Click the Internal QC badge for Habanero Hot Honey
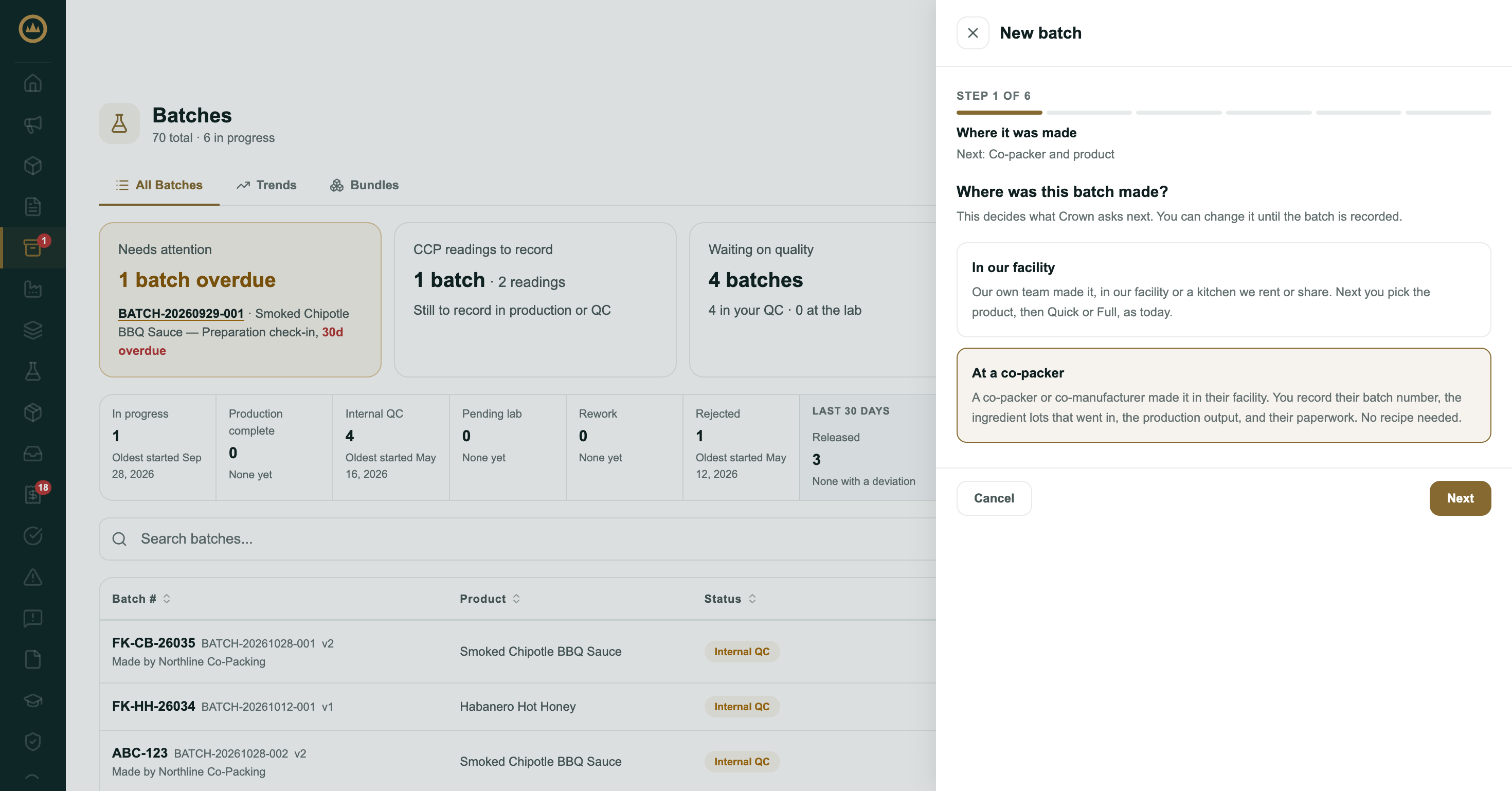The image size is (1512, 791). click(x=741, y=707)
